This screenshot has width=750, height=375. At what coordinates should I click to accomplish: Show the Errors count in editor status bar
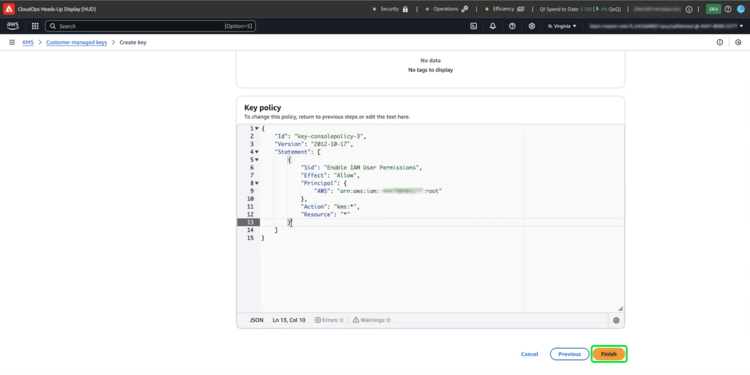pyautogui.click(x=329, y=320)
